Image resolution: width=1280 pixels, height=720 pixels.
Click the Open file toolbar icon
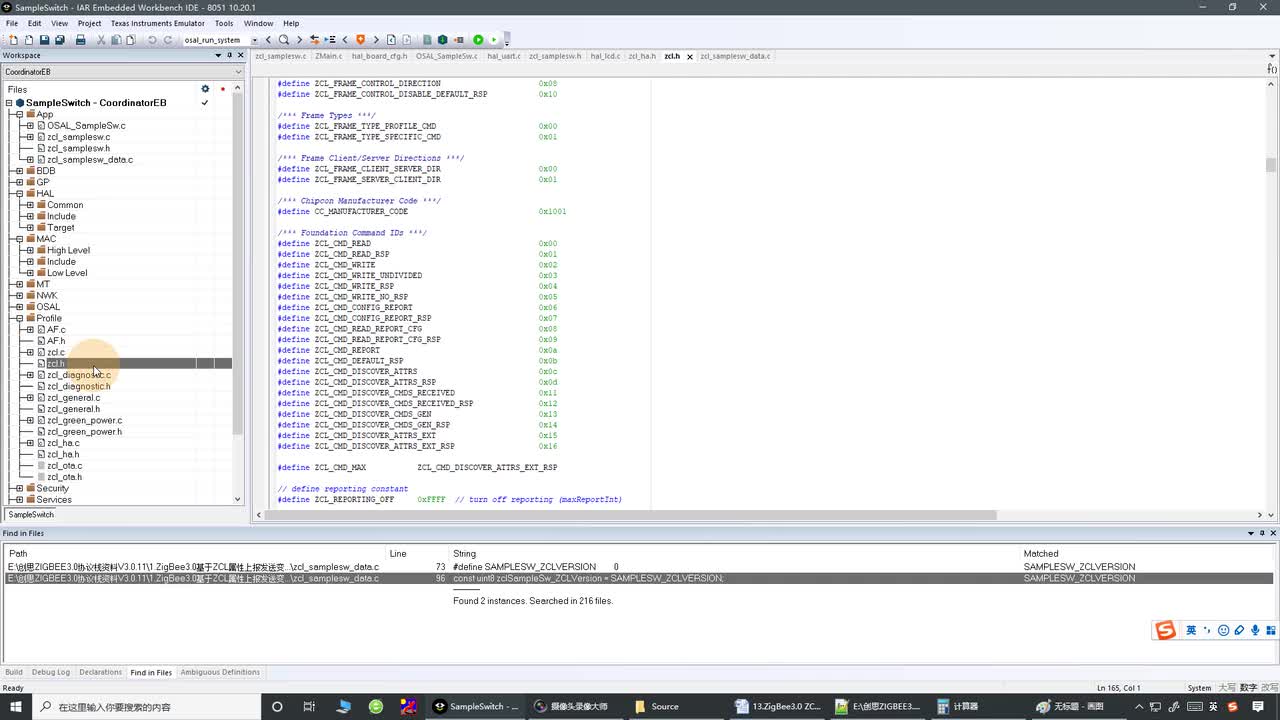coord(28,40)
